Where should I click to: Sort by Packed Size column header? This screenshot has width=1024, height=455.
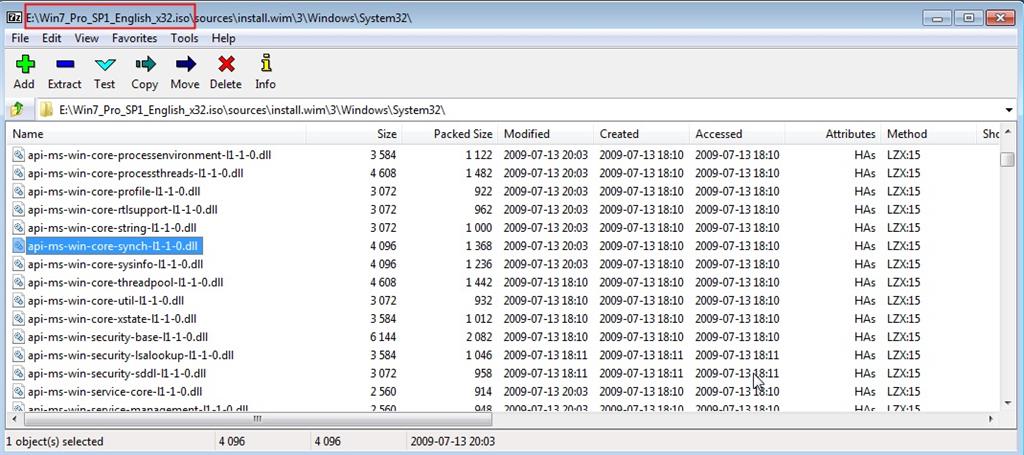tap(450, 134)
